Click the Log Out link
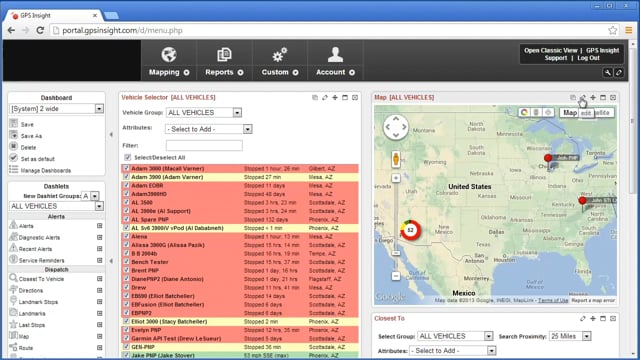 click(x=588, y=58)
